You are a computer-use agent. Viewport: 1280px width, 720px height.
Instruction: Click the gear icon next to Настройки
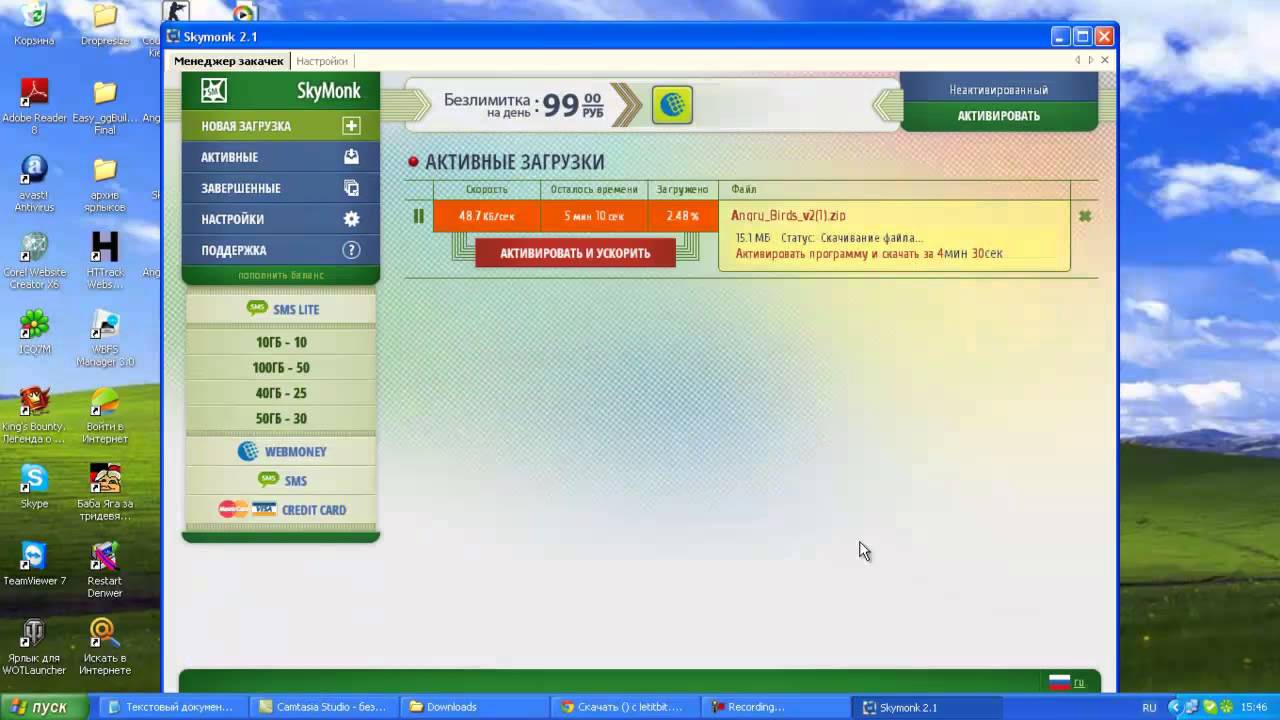coord(351,219)
